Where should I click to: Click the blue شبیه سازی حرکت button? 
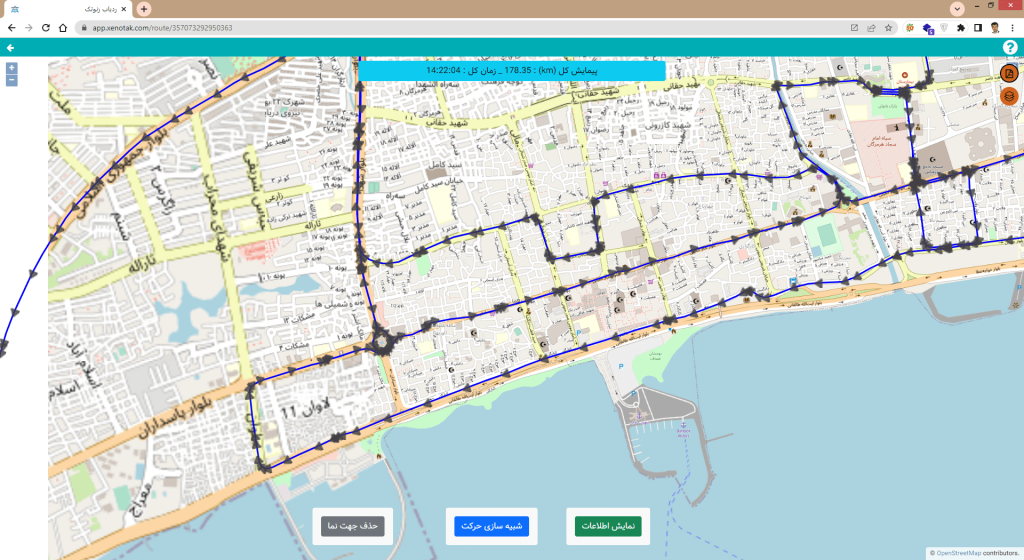coord(491,526)
